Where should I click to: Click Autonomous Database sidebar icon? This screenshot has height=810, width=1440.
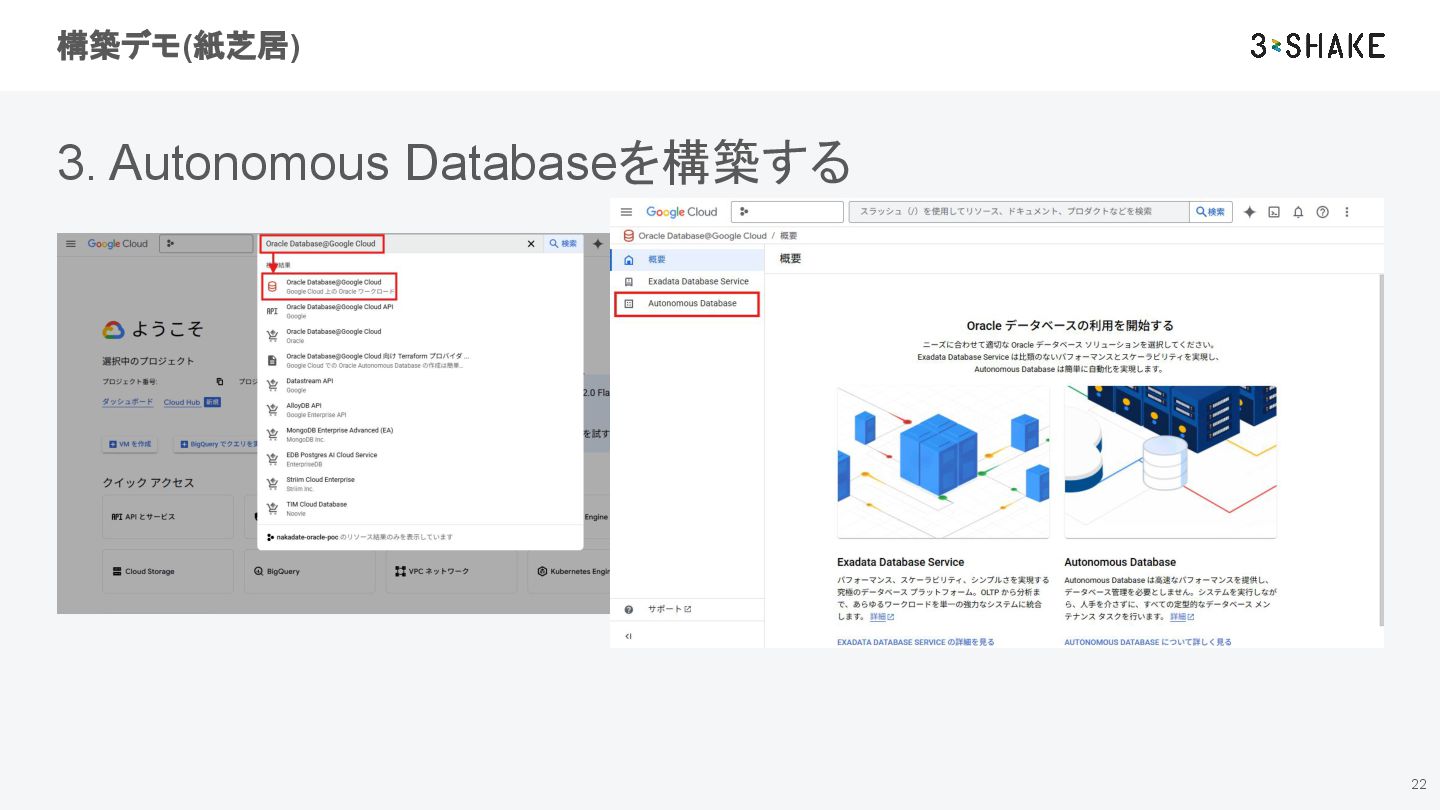pyautogui.click(x=628, y=304)
